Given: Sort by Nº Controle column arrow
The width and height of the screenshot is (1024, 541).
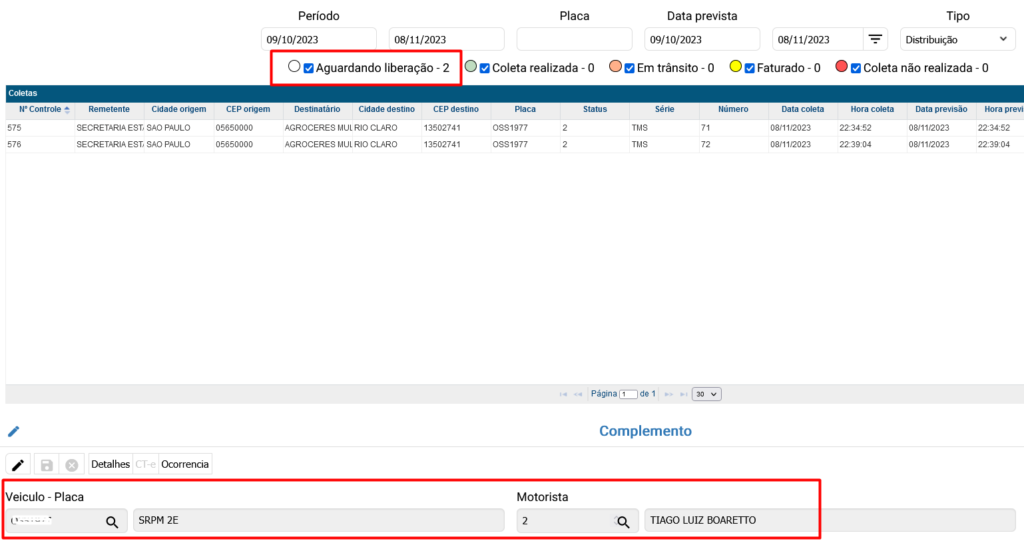Looking at the screenshot, I should coord(67,109).
